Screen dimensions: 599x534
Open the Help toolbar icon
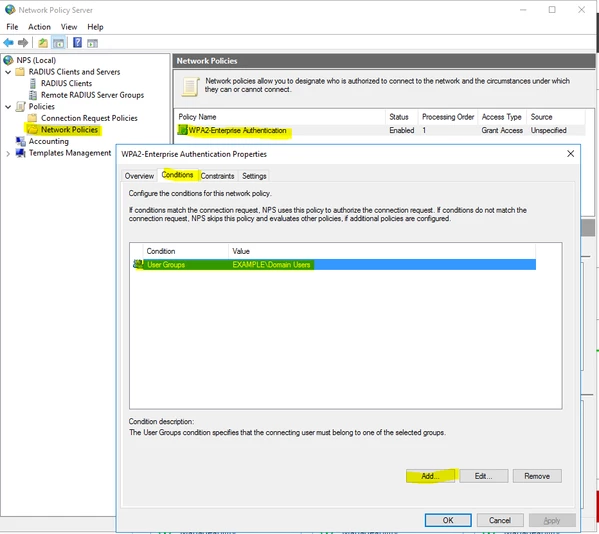[77, 42]
